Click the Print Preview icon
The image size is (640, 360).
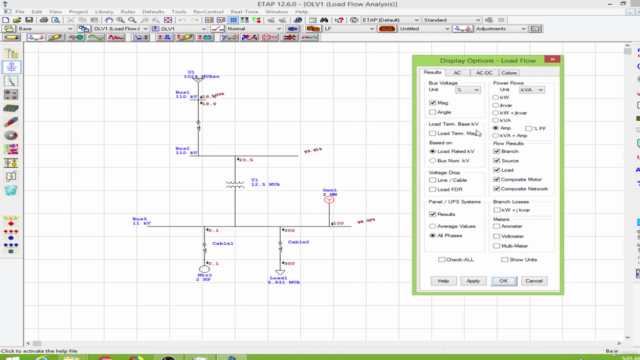(x=56, y=20)
